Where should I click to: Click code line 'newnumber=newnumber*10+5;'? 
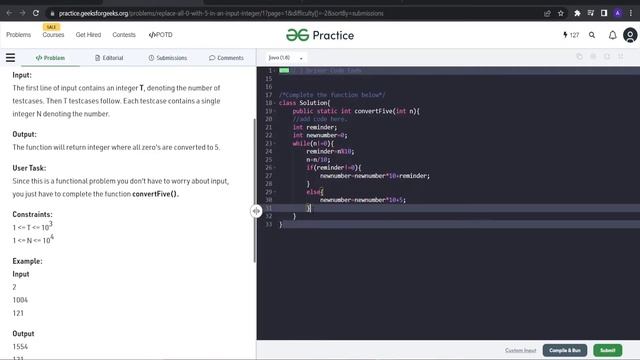(x=363, y=200)
